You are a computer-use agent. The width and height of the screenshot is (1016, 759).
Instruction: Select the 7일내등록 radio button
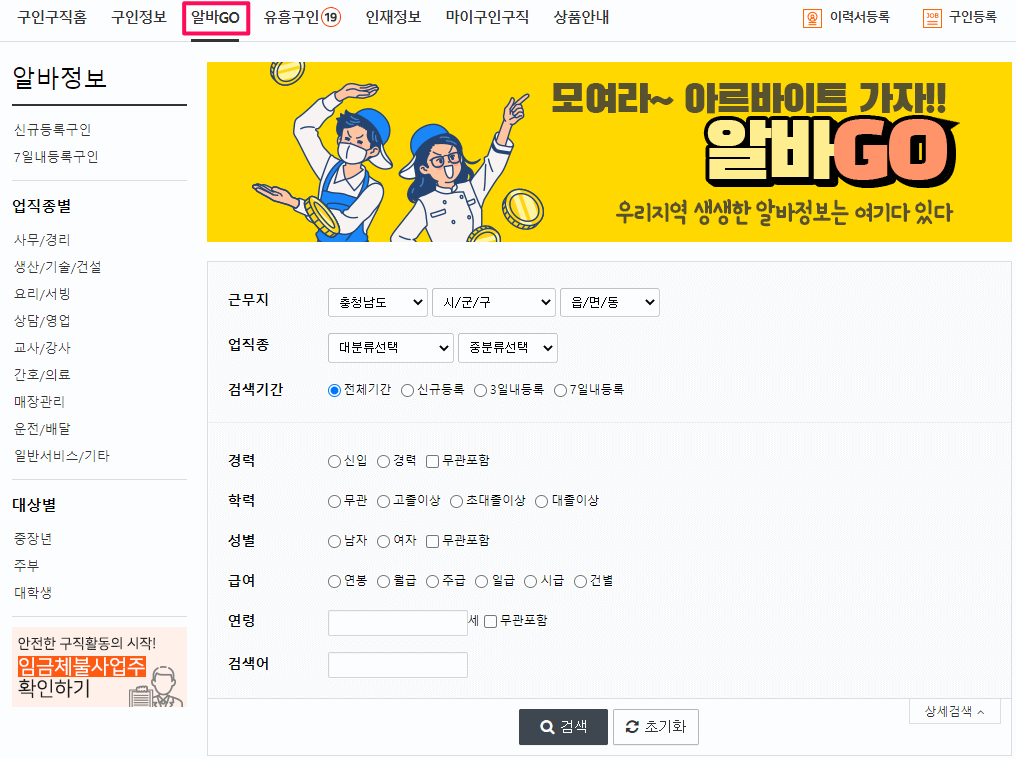pyautogui.click(x=560, y=390)
